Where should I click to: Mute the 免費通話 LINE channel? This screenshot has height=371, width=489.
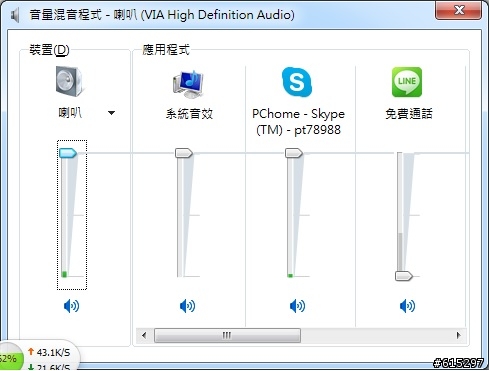tap(407, 306)
